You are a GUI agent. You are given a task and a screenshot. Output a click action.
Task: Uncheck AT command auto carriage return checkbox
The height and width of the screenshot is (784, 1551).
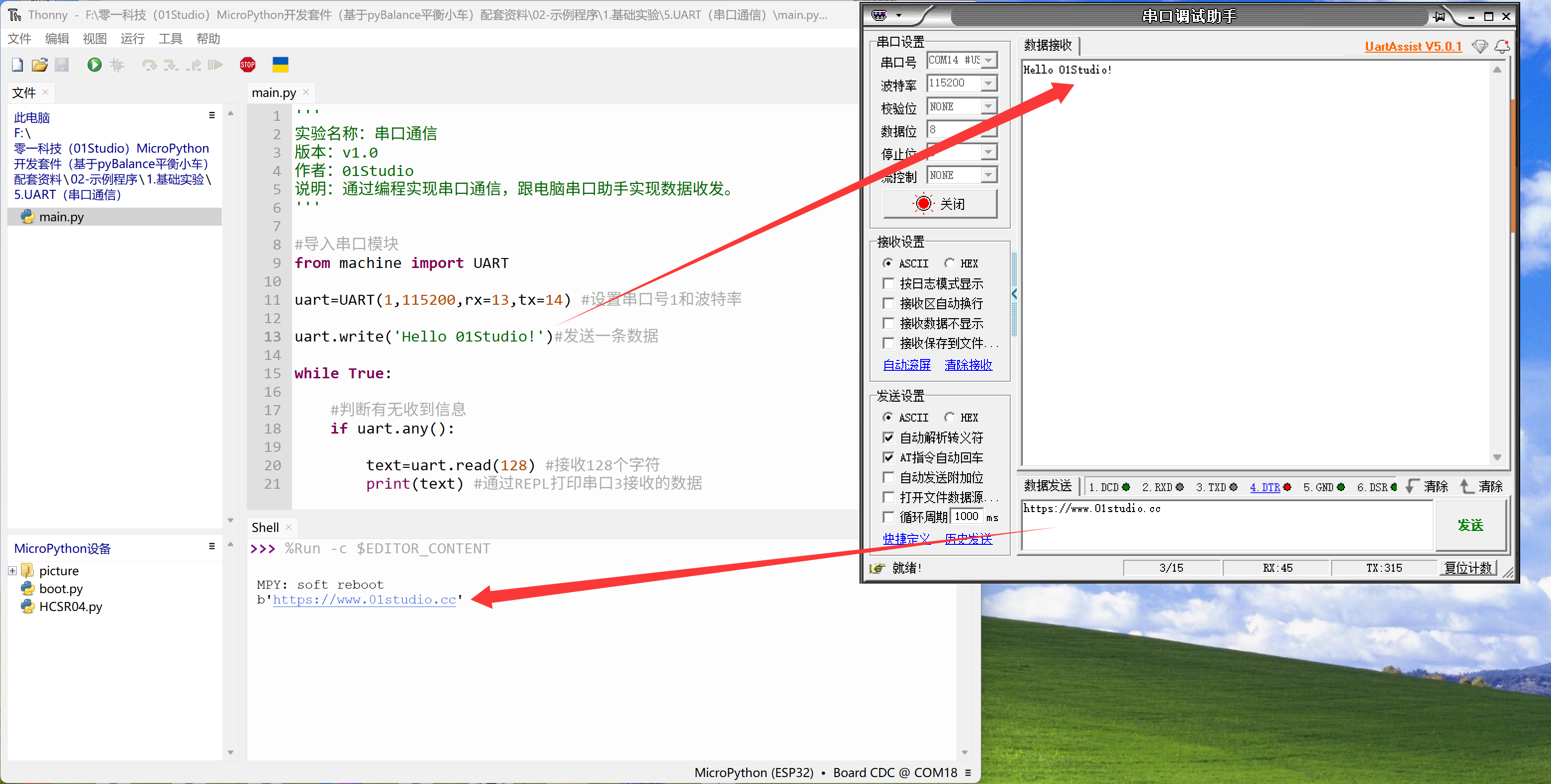pyautogui.click(x=888, y=457)
